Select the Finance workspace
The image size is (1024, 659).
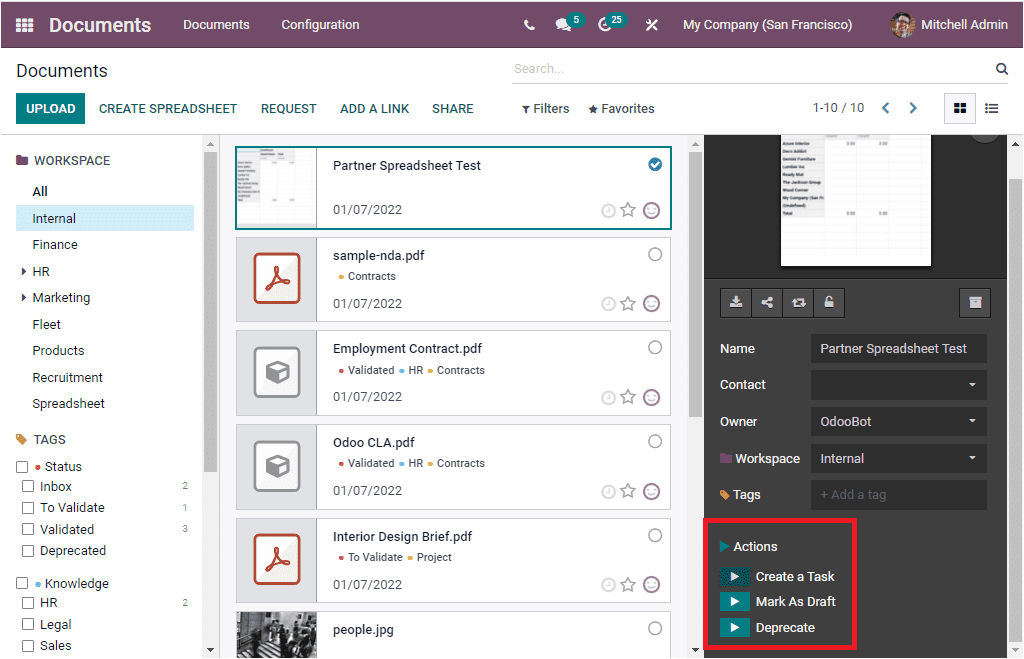(55, 245)
